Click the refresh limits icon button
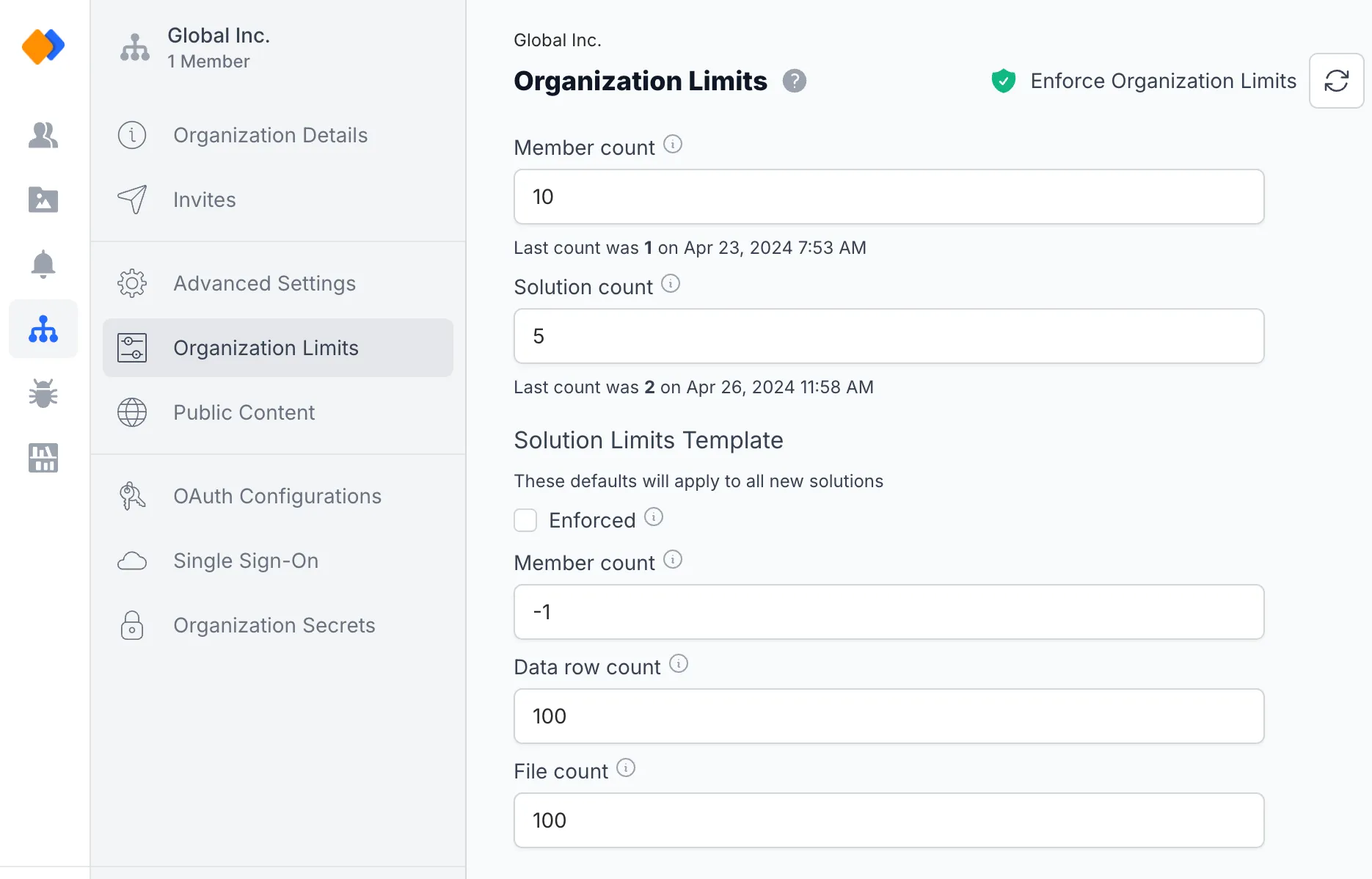Screen dimensions: 1372x879 point(1336,81)
